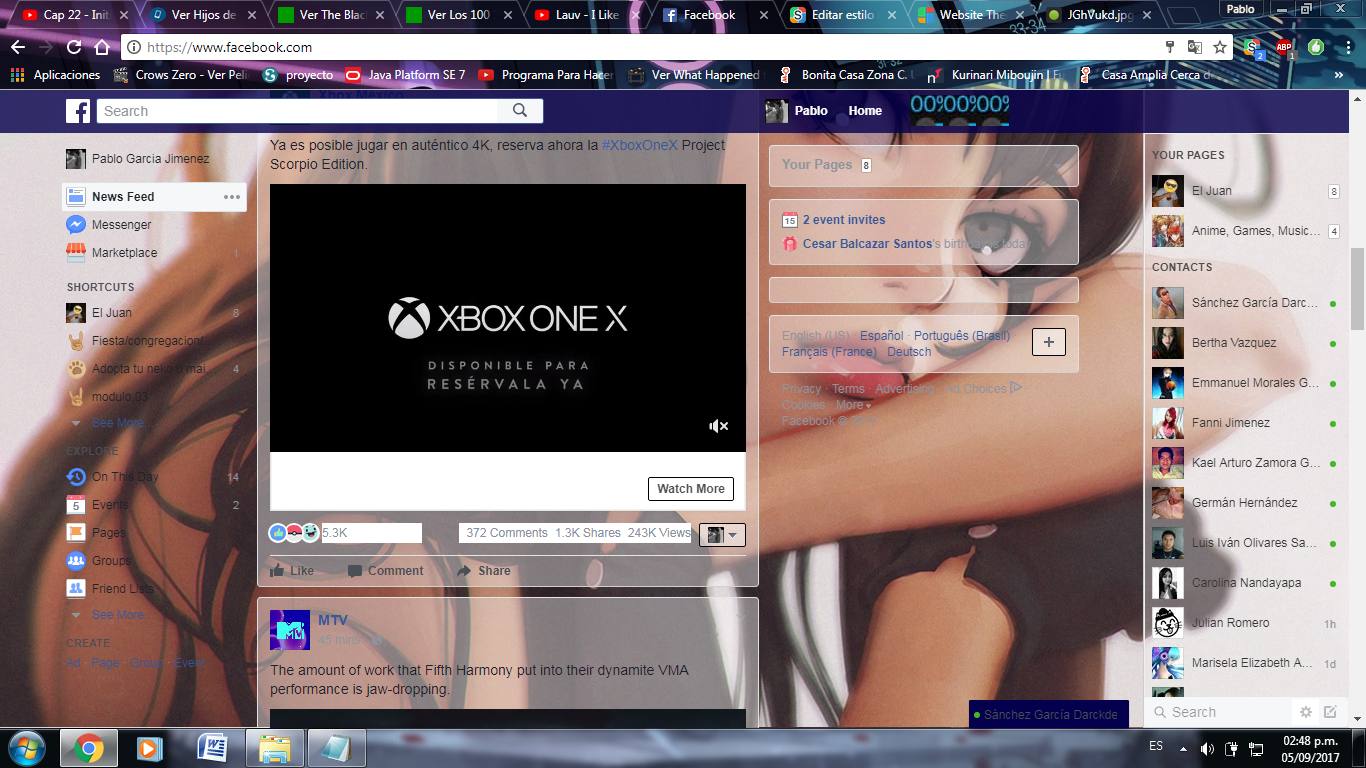The height and width of the screenshot is (768, 1366).
Task: Click Watch More on the Xbox video
Action: tap(691, 489)
